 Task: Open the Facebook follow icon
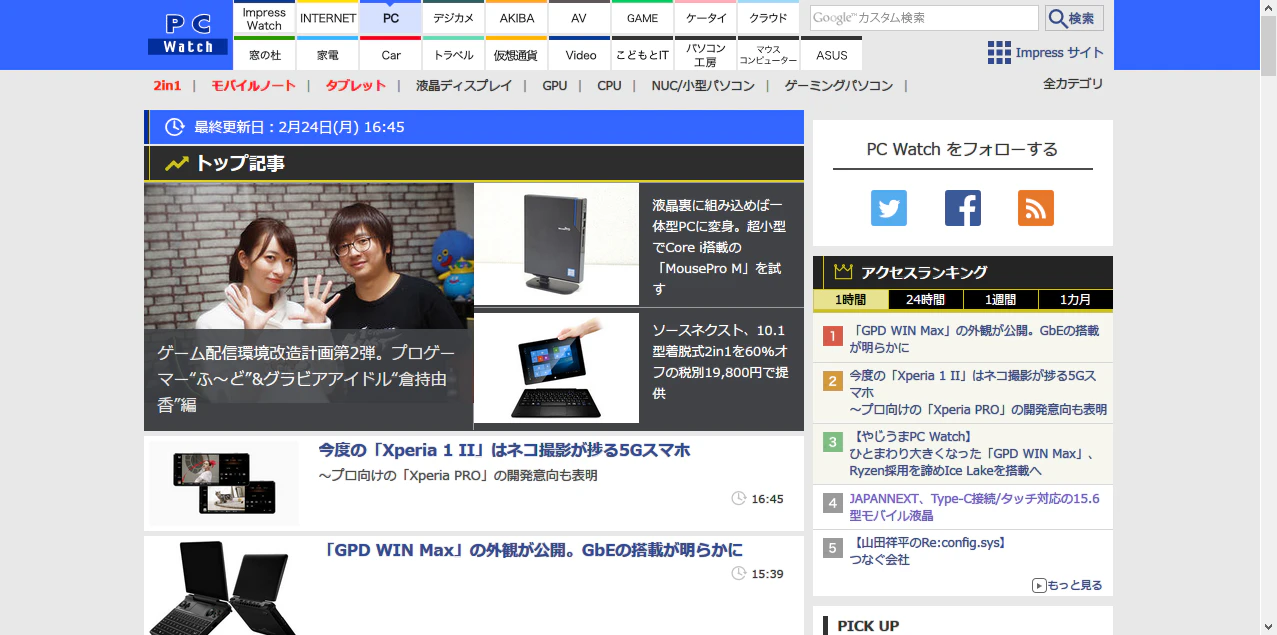963,208
